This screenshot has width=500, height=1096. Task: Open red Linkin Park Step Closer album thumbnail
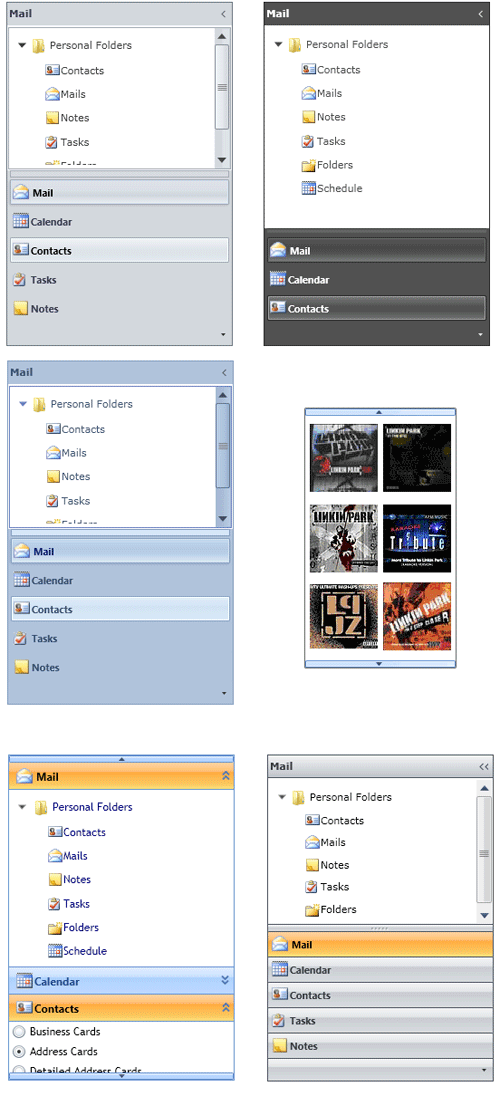417,616
